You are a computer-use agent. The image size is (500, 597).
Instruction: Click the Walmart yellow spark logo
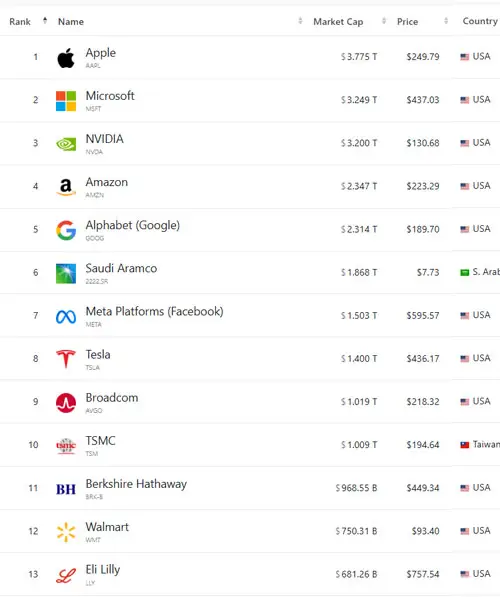click(66, 532)
